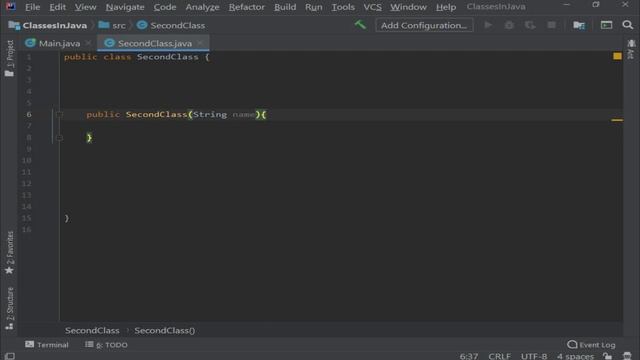Click the read-only lock icon in status bar

pyautogui.click(x=607, y=356)
